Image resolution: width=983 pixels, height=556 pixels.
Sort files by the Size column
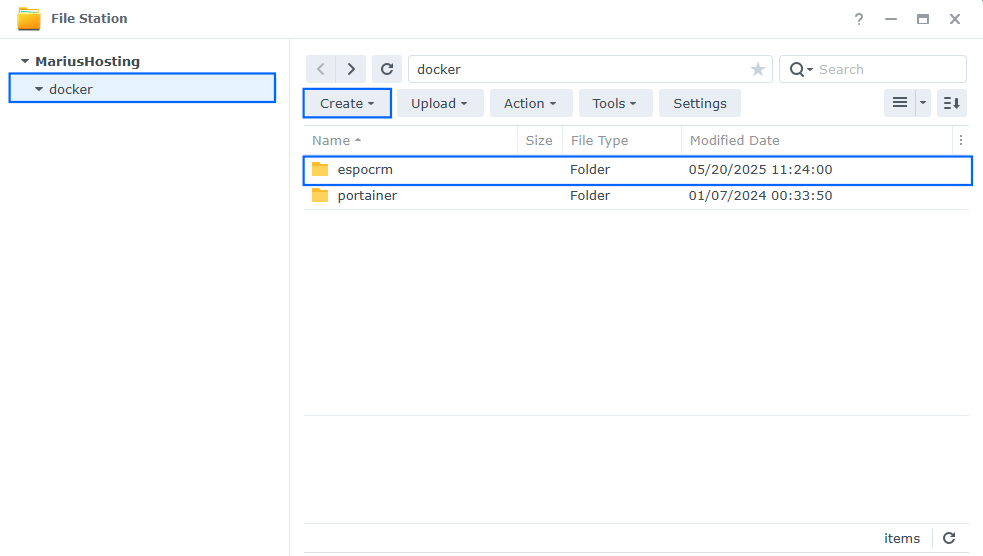coord(539,140)
